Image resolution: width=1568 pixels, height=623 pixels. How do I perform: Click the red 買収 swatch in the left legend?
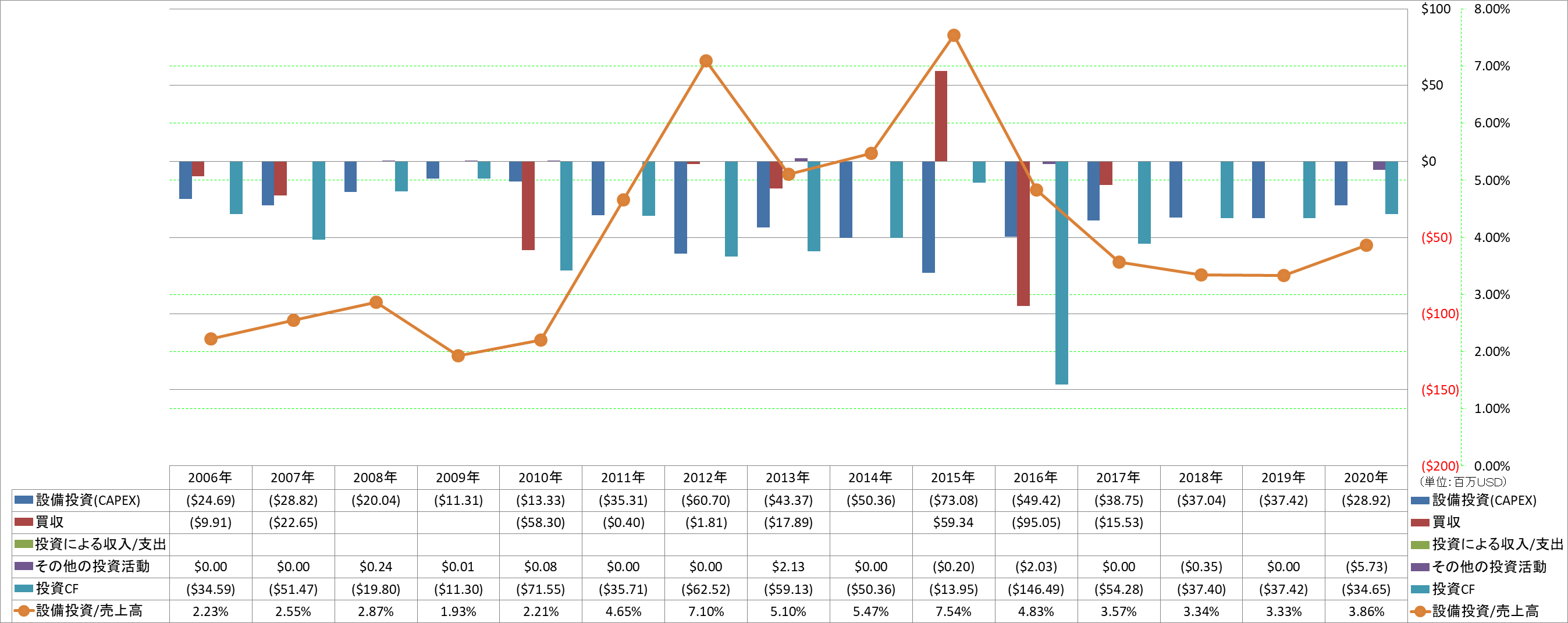pyautogui.click(x=23, y=522)
